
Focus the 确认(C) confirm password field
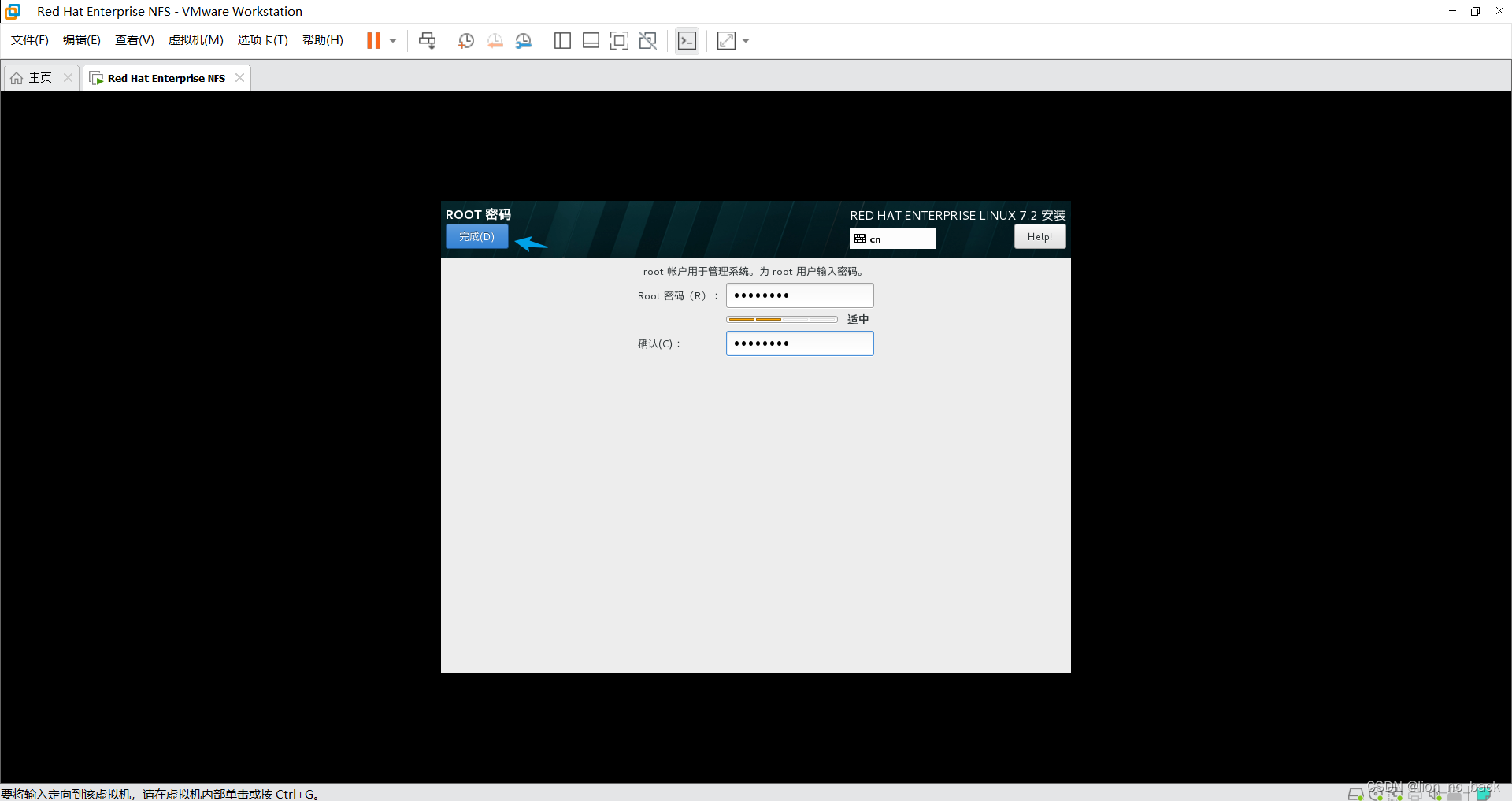799,343
